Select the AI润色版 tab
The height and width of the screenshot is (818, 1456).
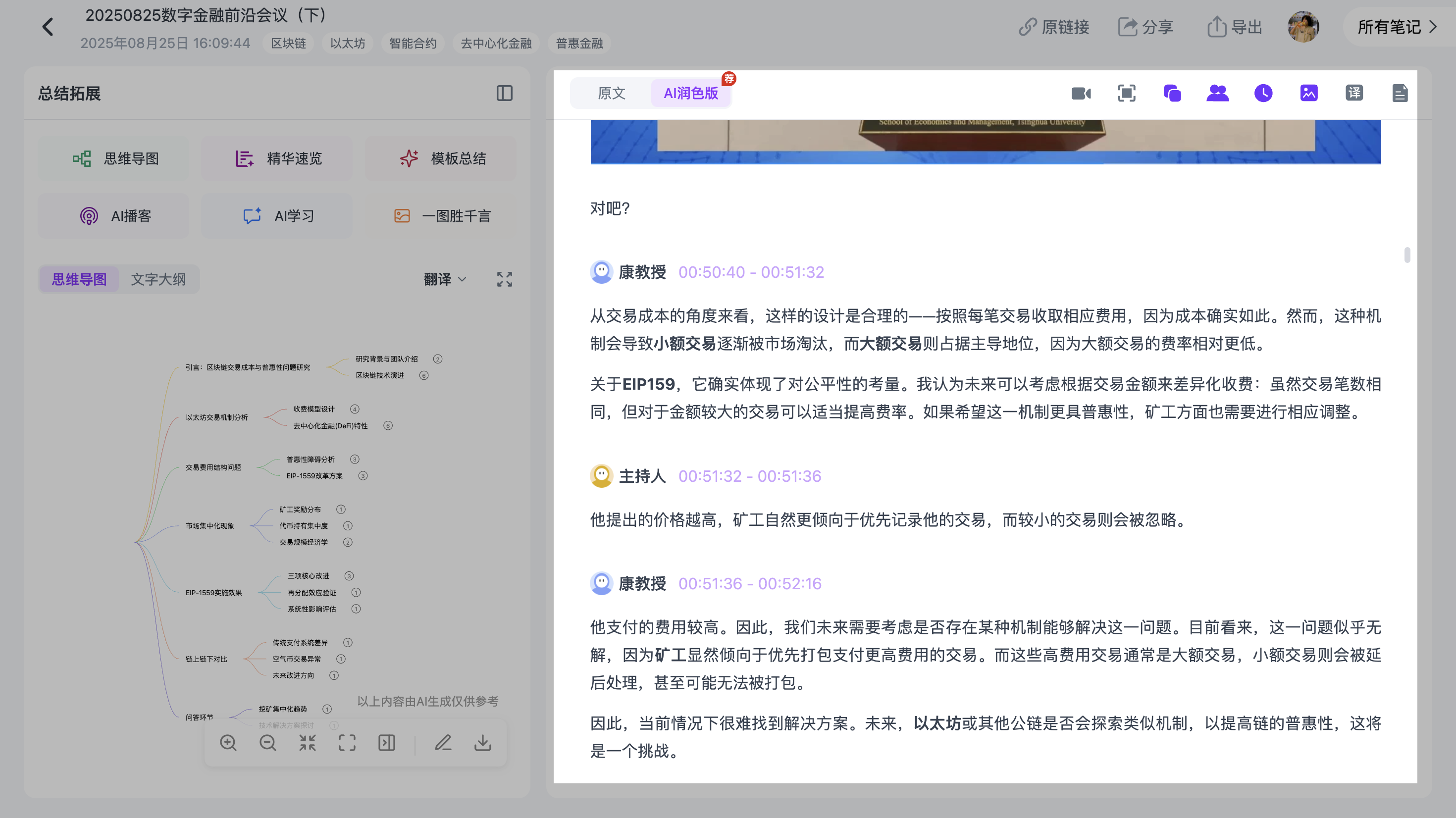point(691,93)
